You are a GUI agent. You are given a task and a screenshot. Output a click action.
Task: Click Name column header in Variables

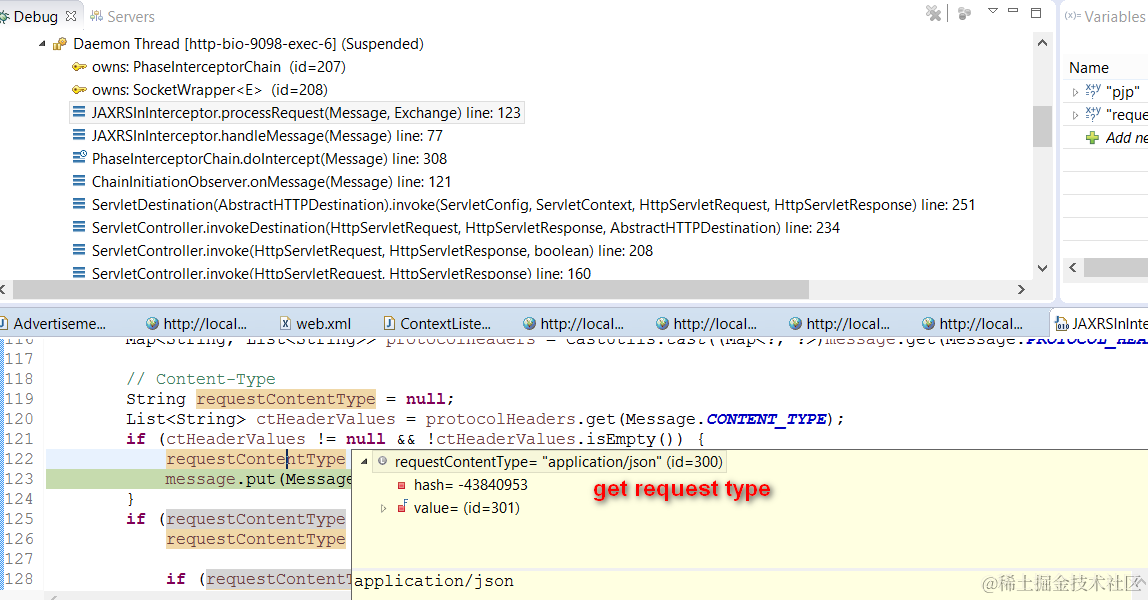1089,67
